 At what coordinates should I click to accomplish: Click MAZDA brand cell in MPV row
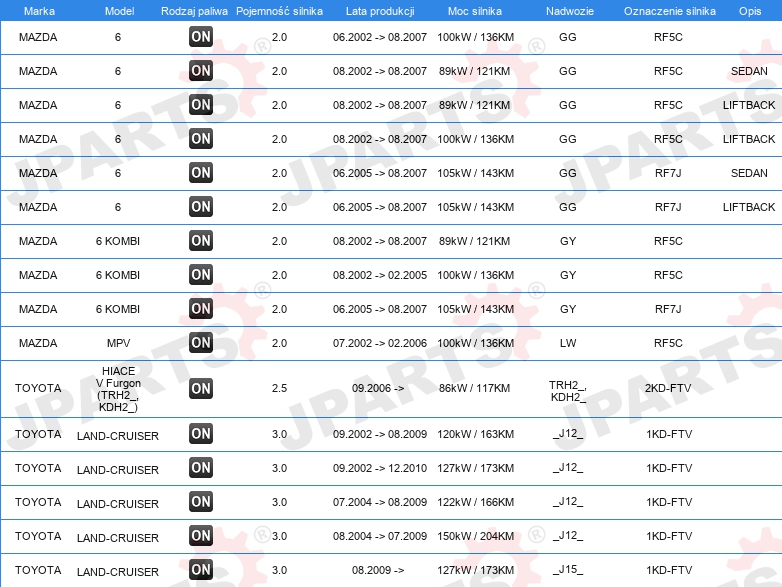point(38,343)
